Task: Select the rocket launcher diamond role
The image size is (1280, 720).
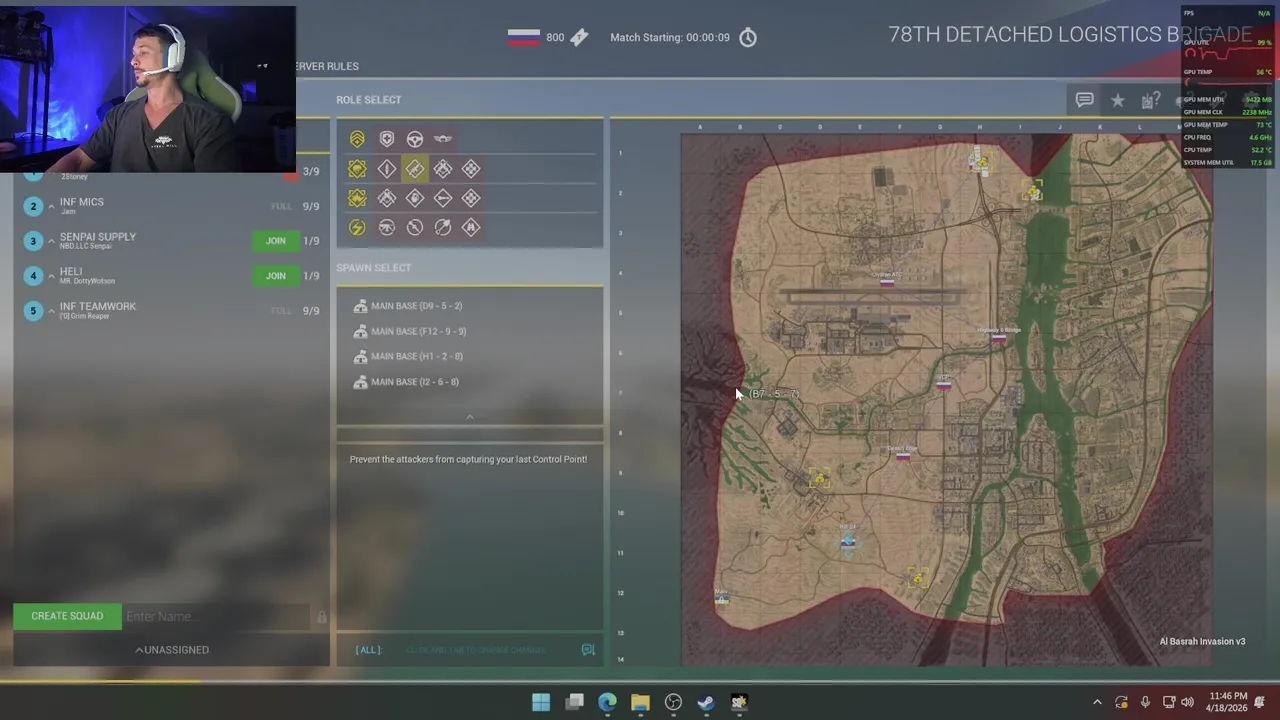Action: point(443,198)
